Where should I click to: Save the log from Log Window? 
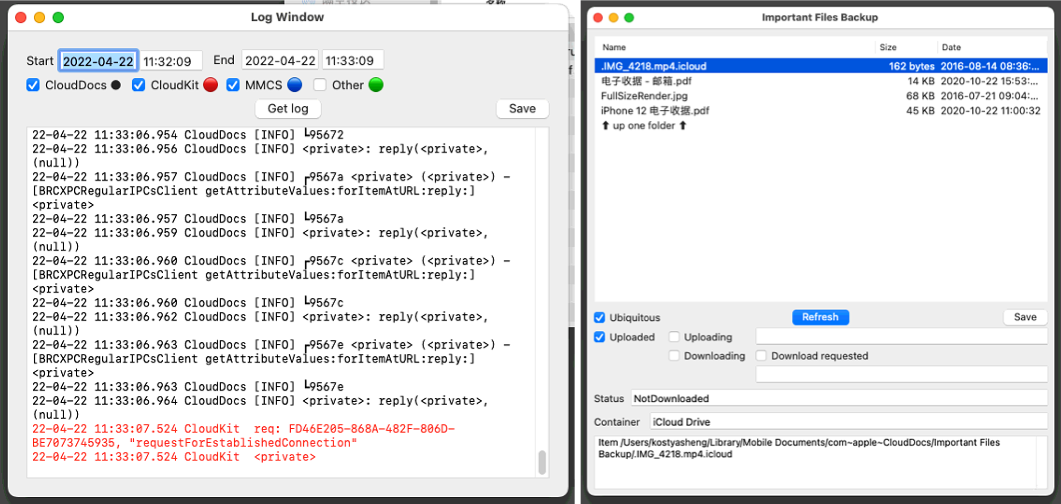point(522,109)
